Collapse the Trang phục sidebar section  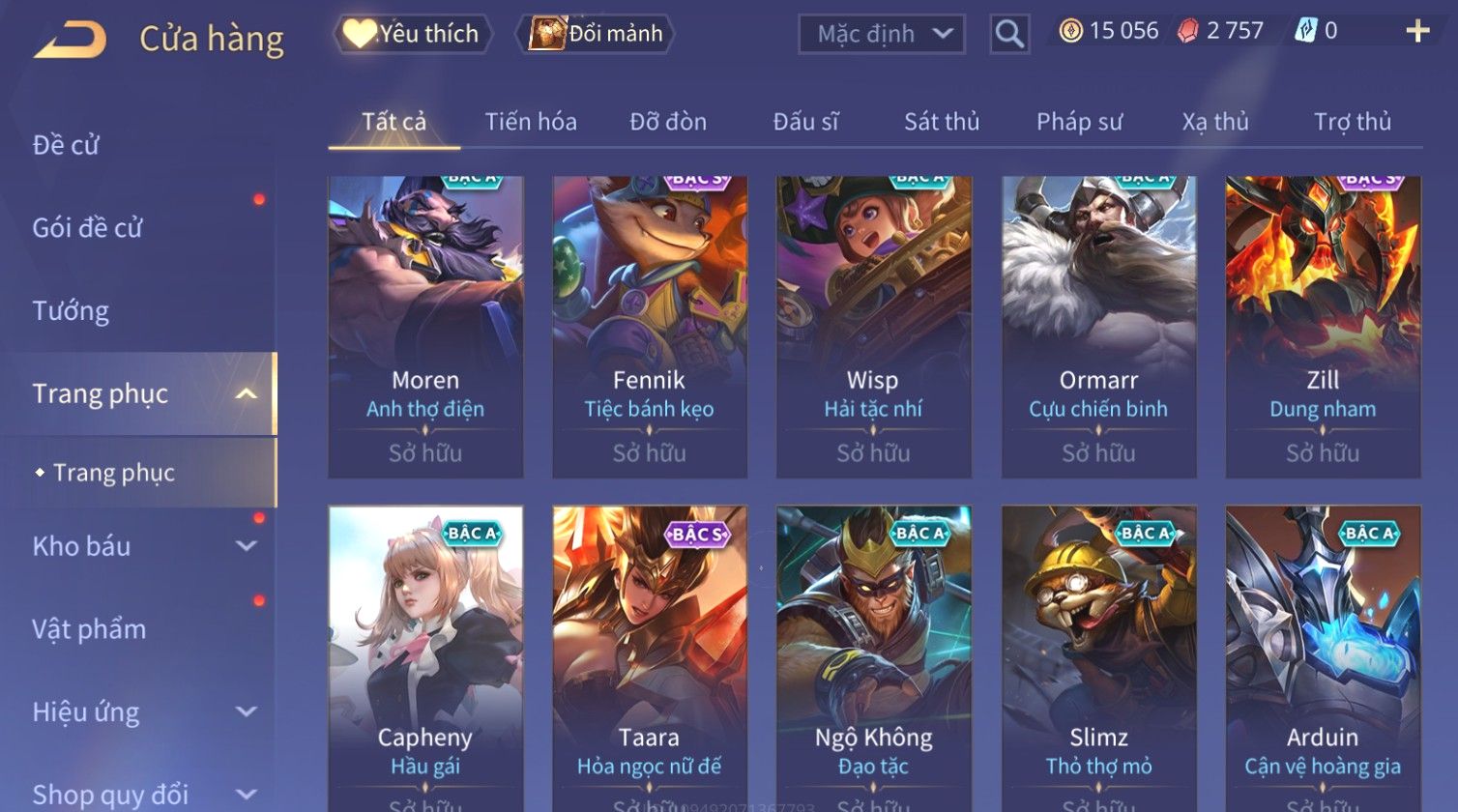click(x=247, y=393)
